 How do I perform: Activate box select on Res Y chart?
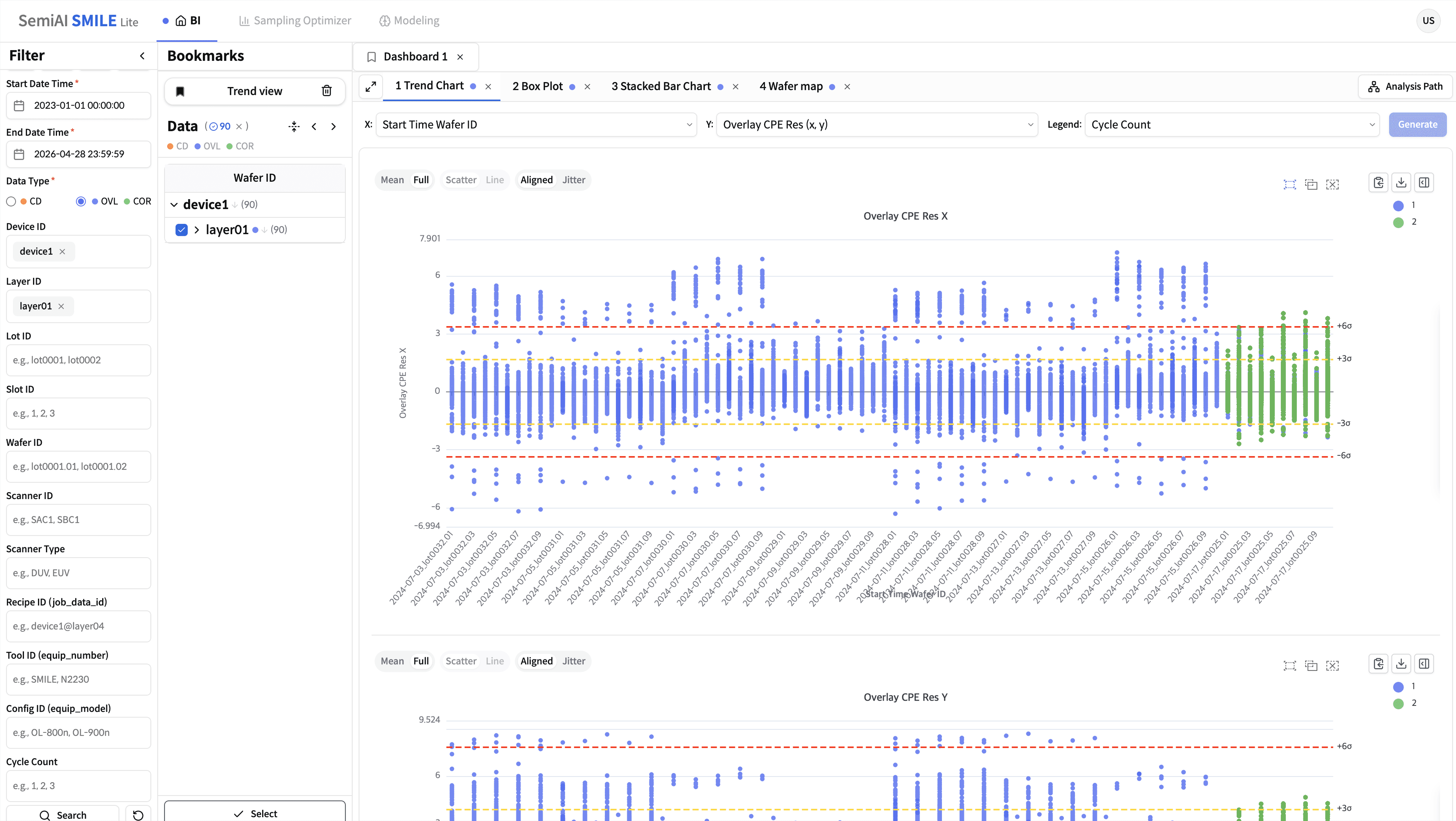click(x=1290, y=666)
